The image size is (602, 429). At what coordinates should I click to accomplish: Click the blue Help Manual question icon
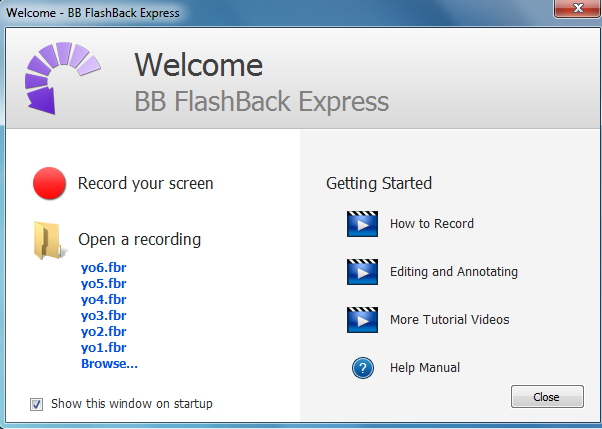click(x=362, y=368)
